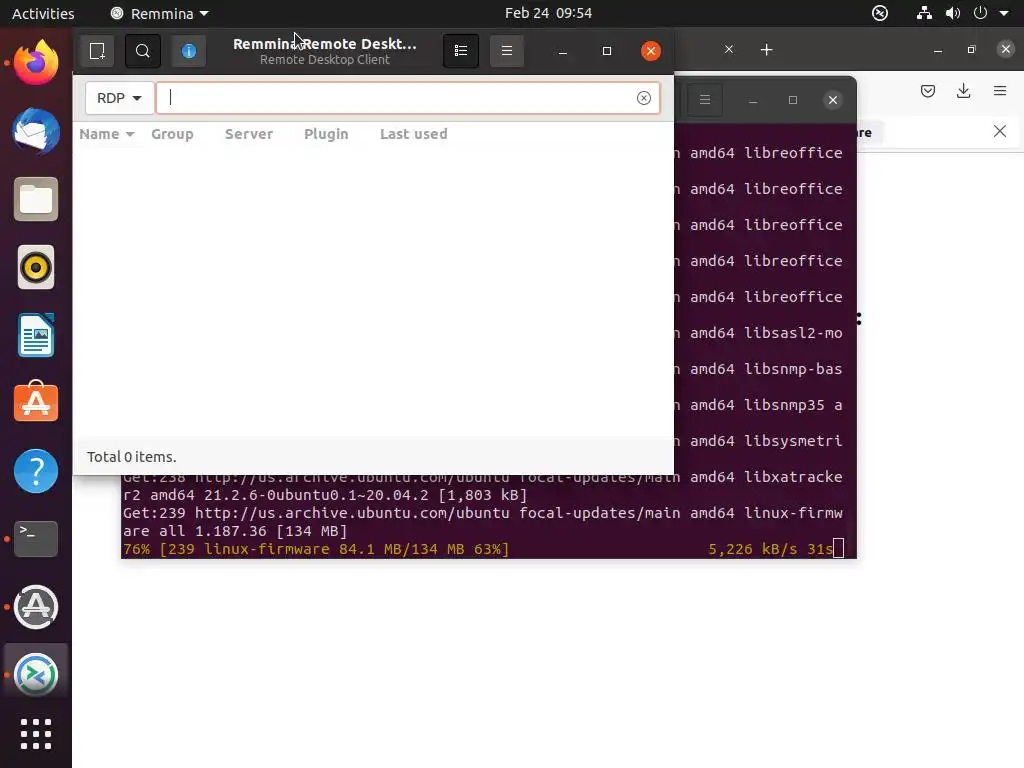
Task: Sort connections by Last used column
Action: point(413,134)
